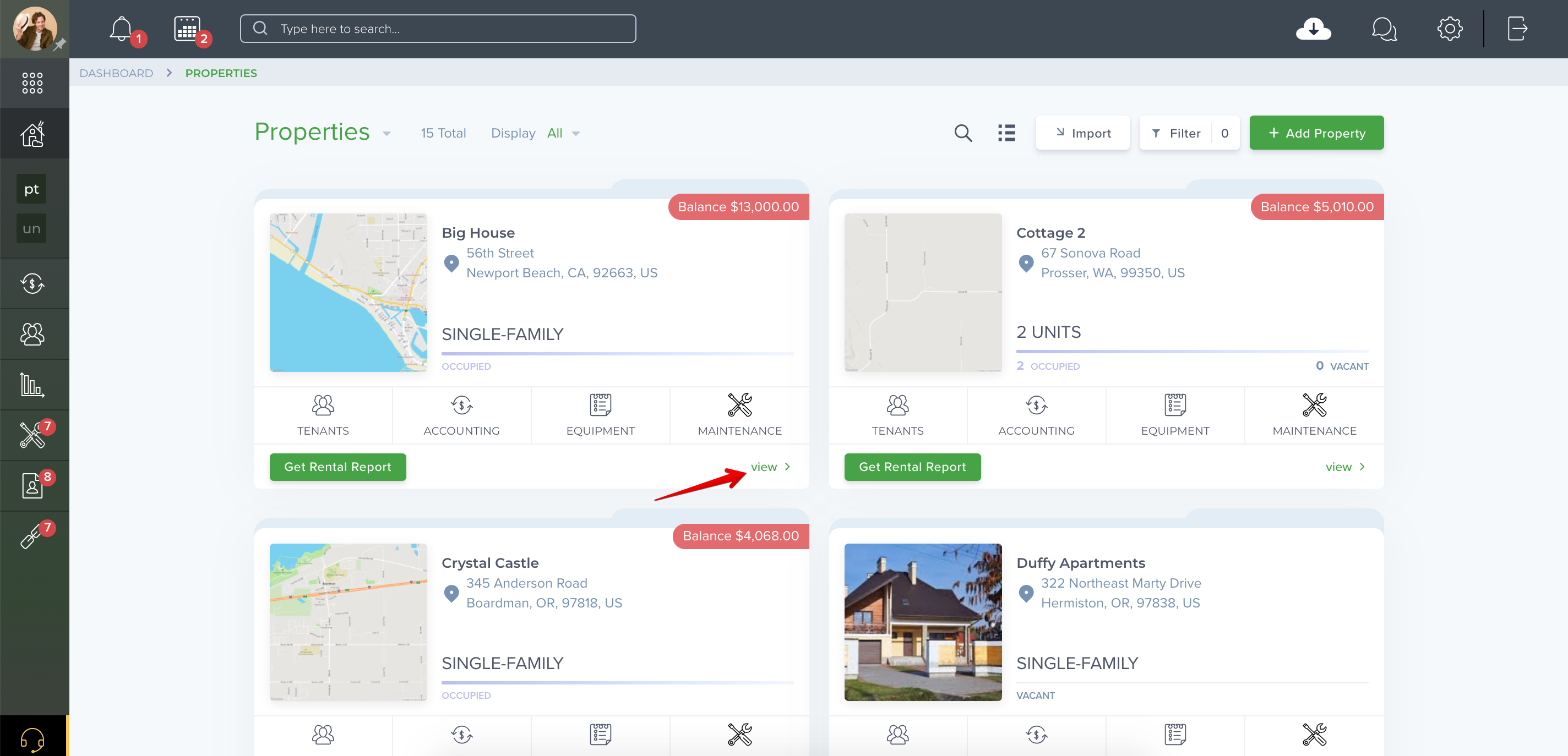This screenshot has width=1568, height=756.
Task: Open Maintenance icon for Duffy Apartments
Action: (1314, 735)
